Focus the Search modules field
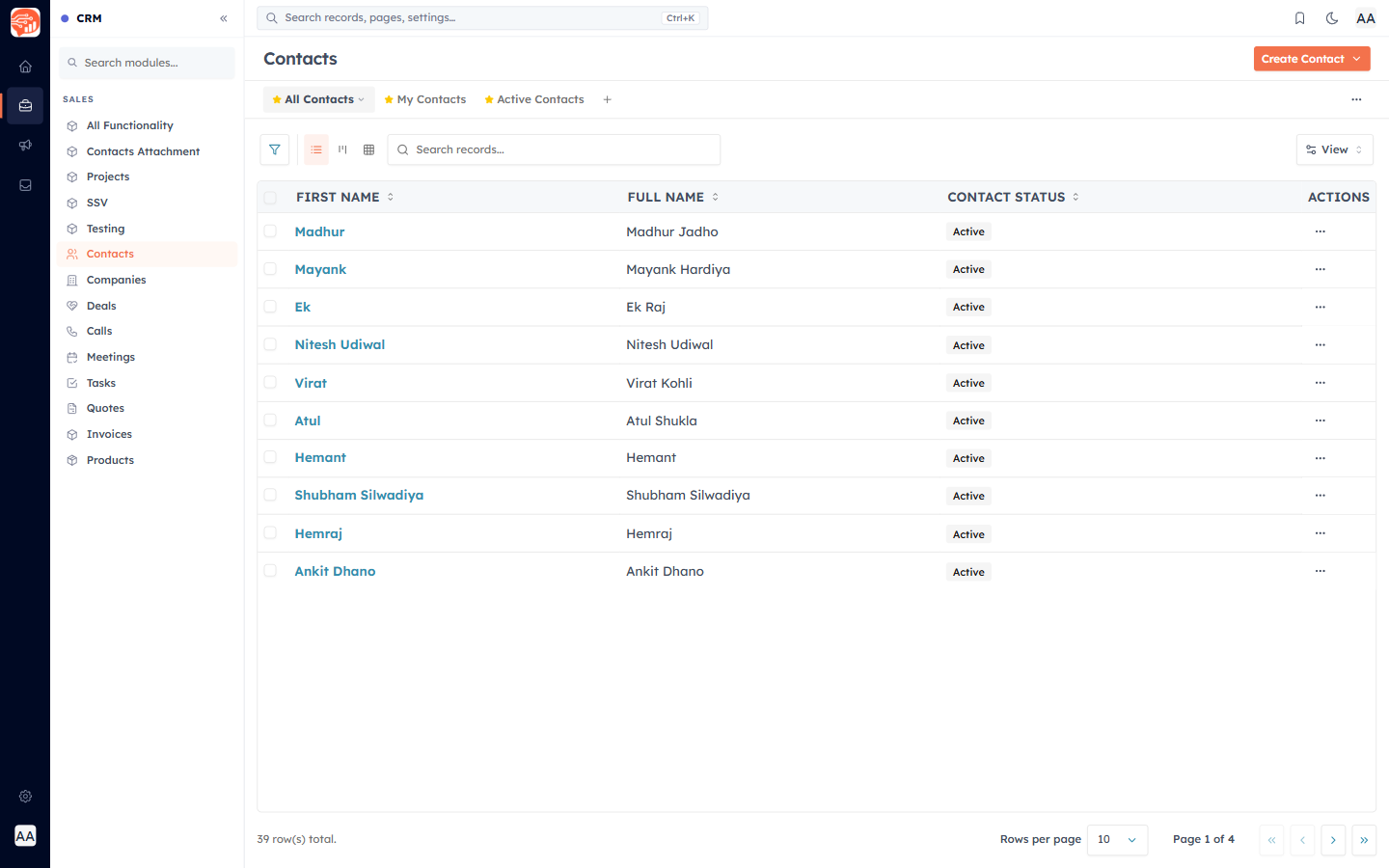This screenshot has width=1389, height=868. pos(147,63)
